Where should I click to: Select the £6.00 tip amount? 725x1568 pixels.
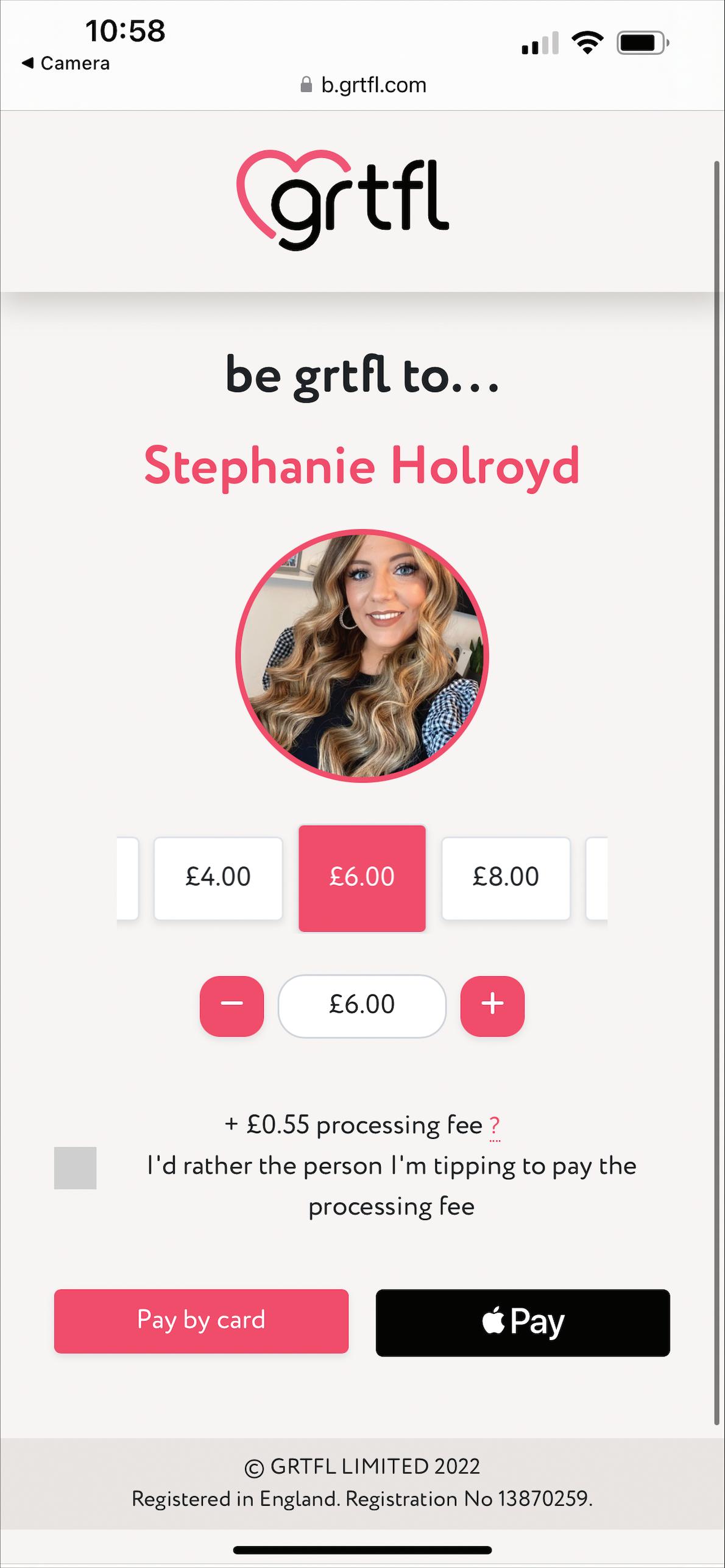[362, 878]
